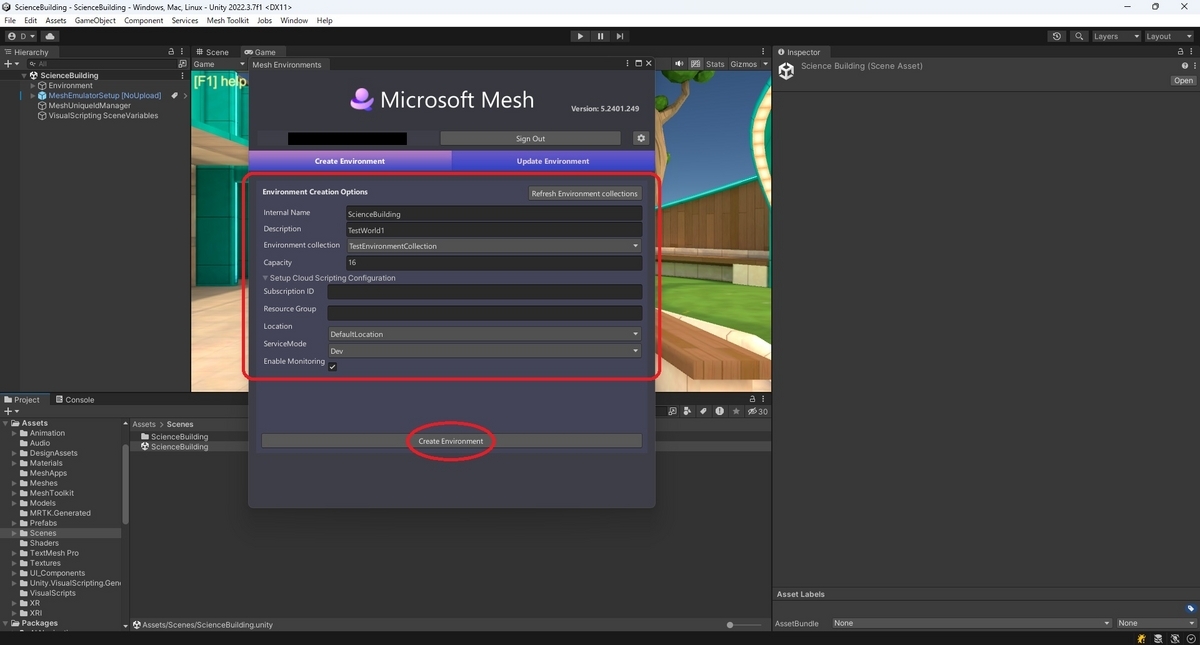Open the Component menu
Image resolution: width=1200 pixels, height=645 pixels.
(x=144, y=20)
